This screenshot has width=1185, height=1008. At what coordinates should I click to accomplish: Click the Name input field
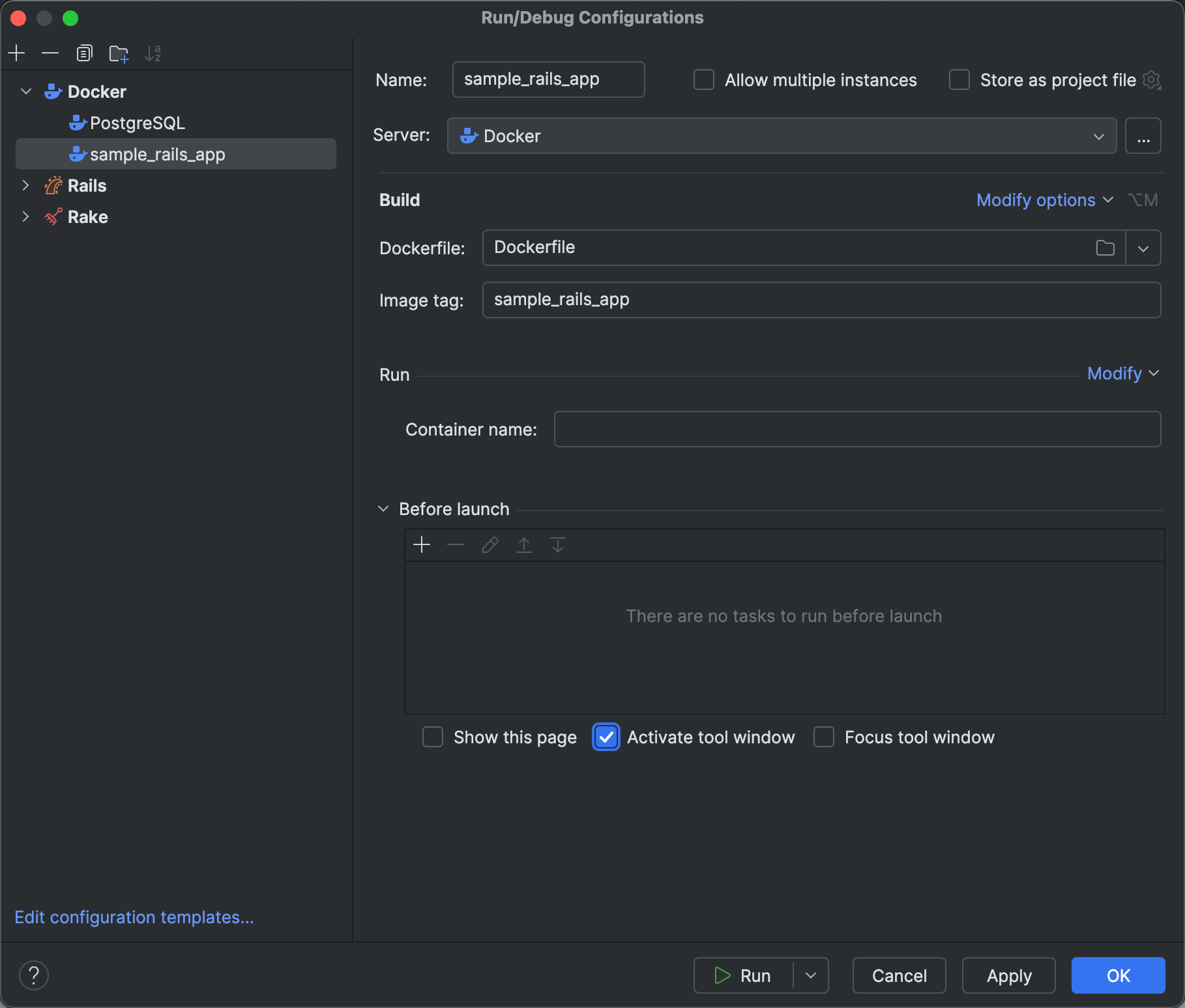click(x=549, y=80)
